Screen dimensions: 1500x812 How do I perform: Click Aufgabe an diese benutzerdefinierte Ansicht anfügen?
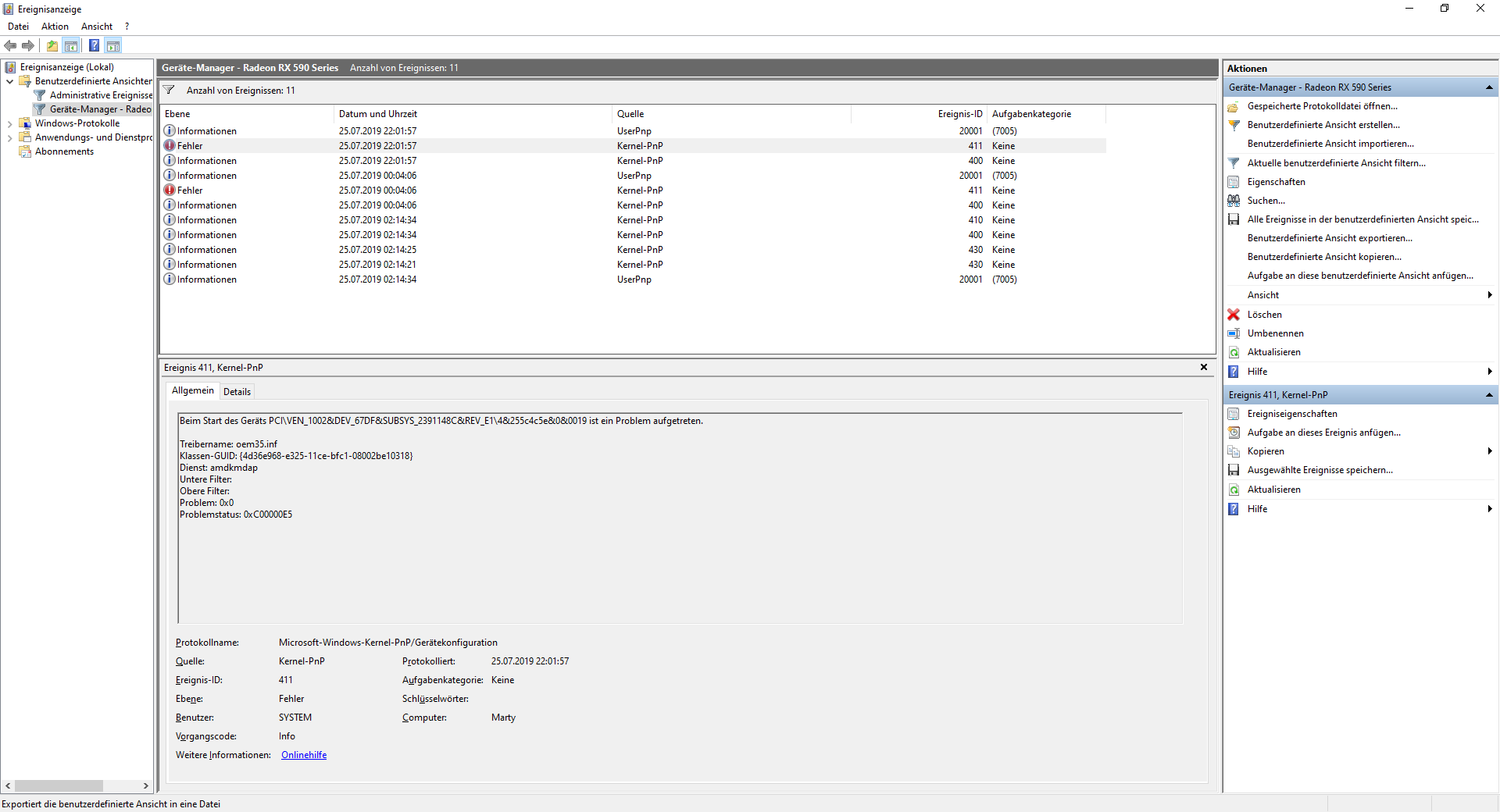click(1360, 276)
